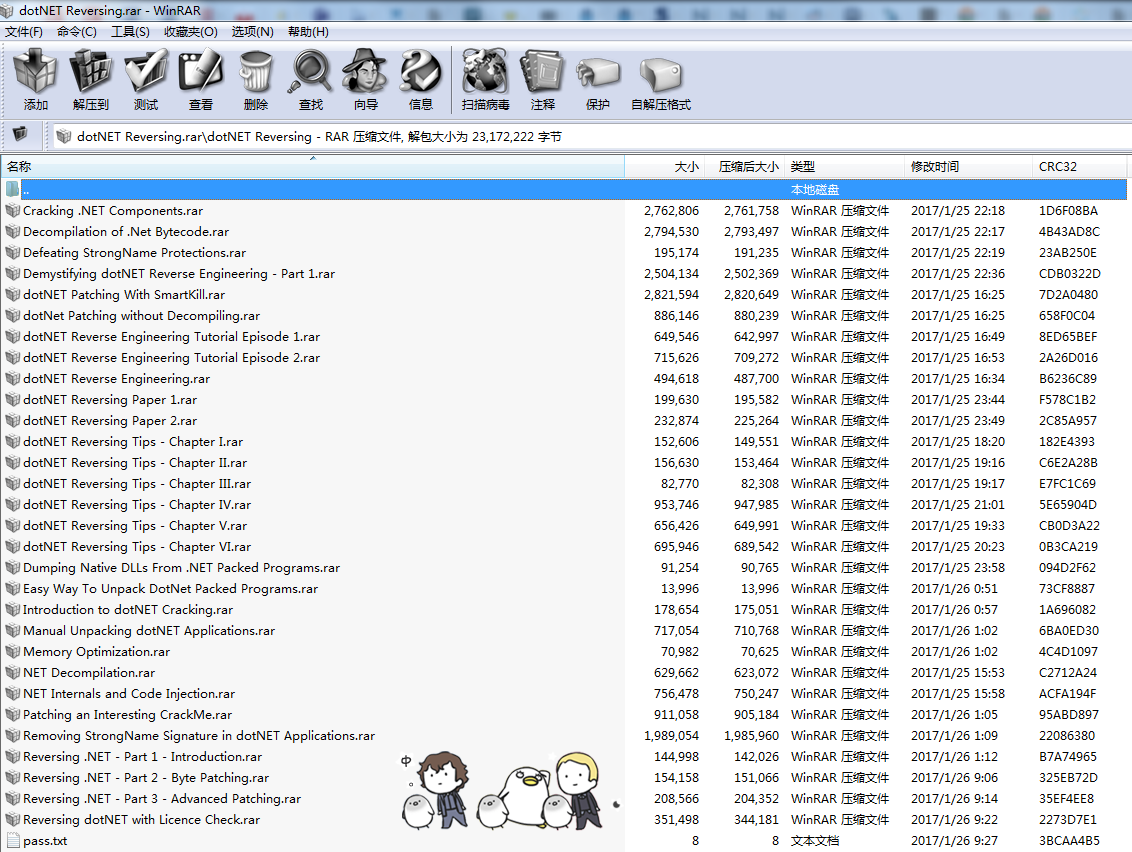Open the 收藏夹(O) menu
This screenshot has height=852, width=1132.
pos(191,32)
